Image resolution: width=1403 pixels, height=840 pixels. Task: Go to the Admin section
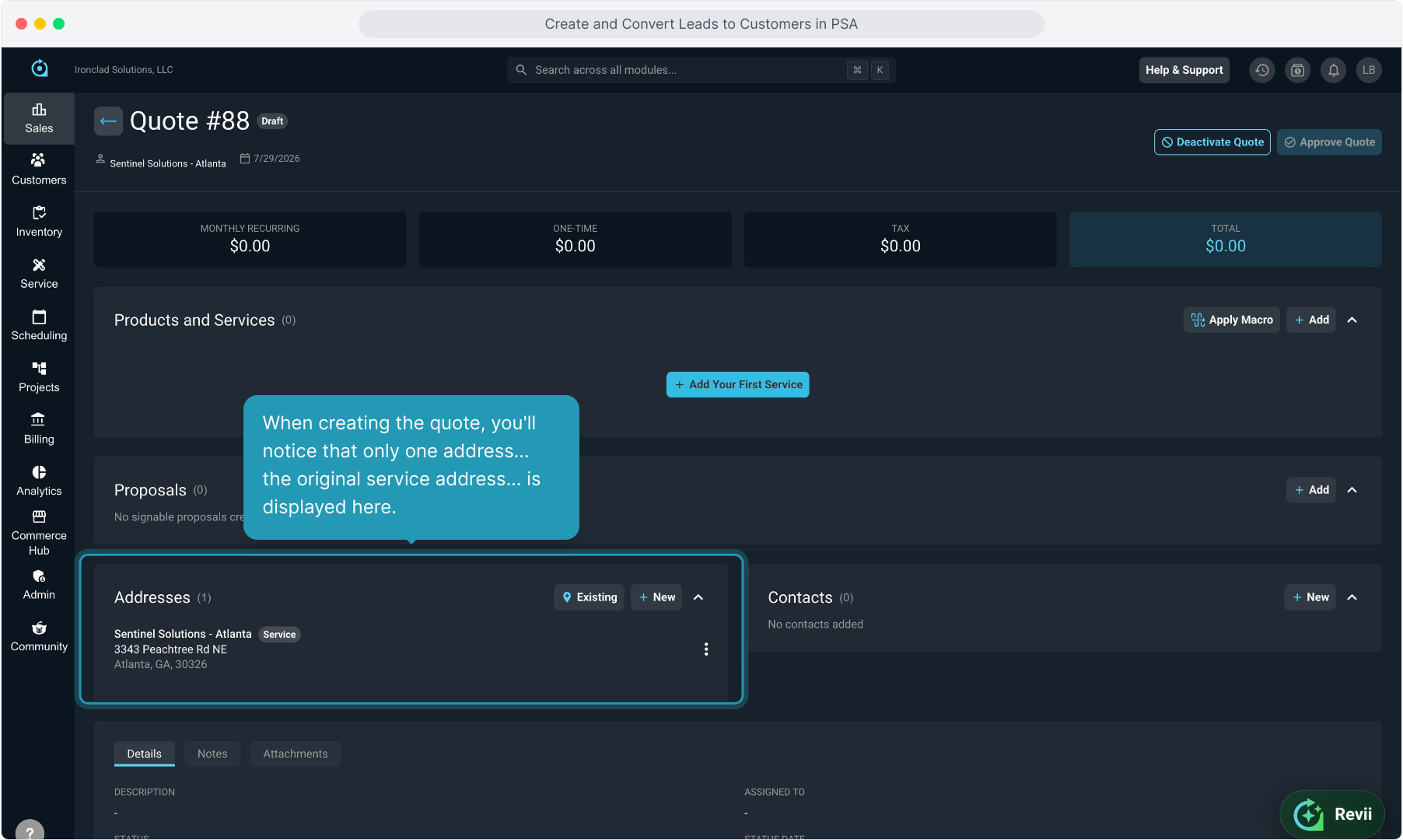39,585
